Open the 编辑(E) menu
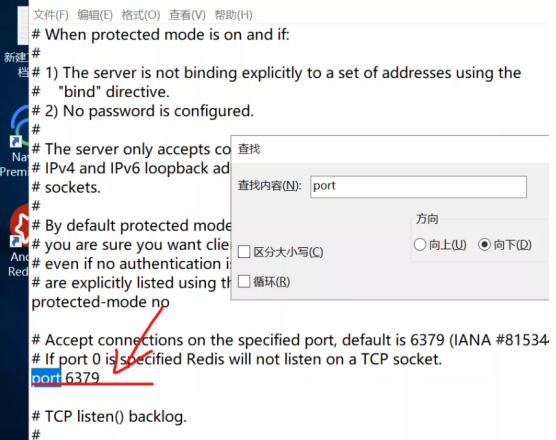The image size is (556, 440). pyautogui.click(x=95, y=15)
